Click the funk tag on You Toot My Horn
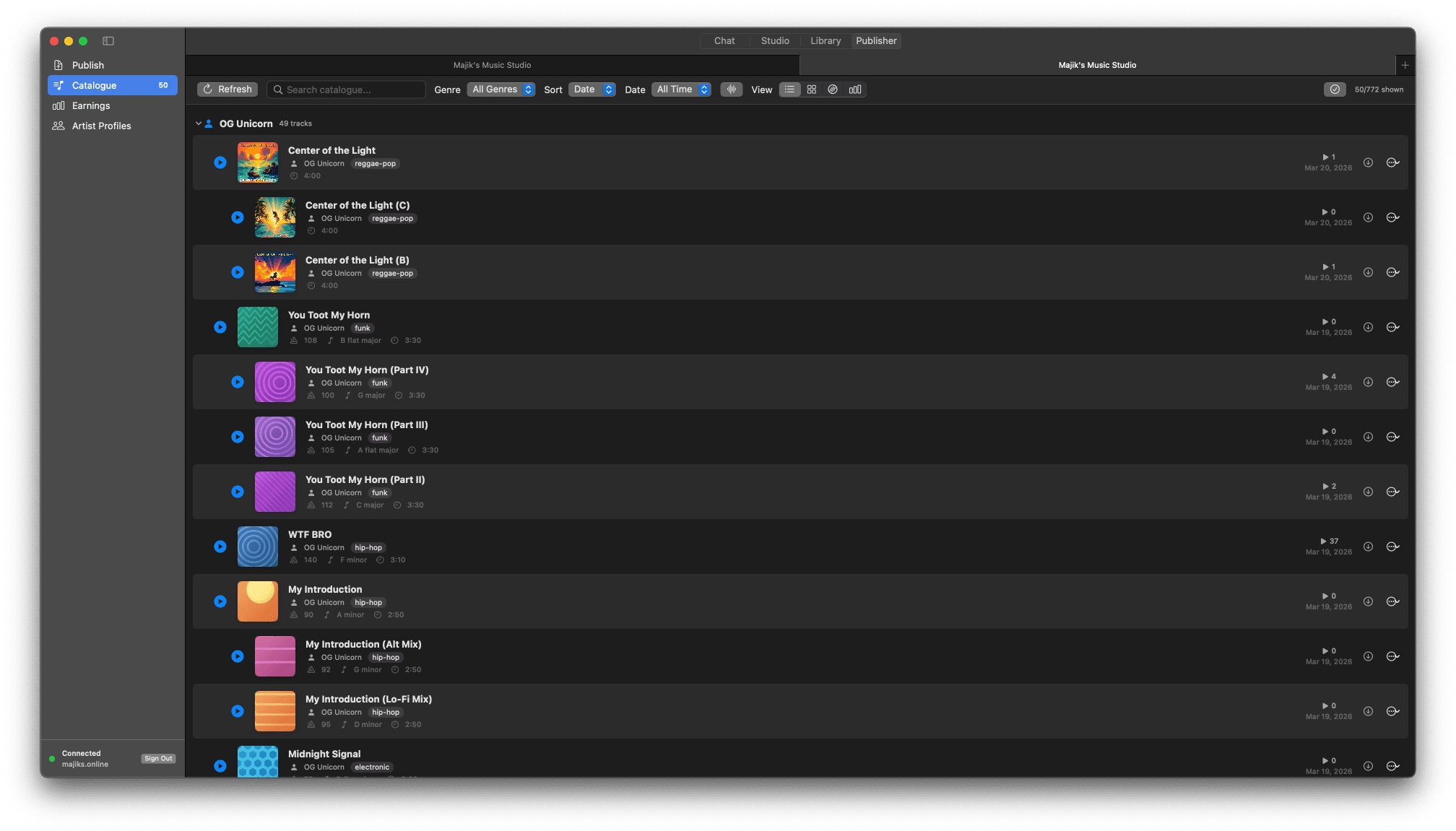 [x=363, y=329]
